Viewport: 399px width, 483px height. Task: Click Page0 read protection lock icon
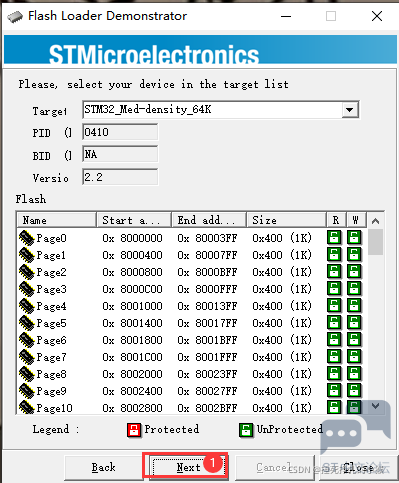pos(334,238)
